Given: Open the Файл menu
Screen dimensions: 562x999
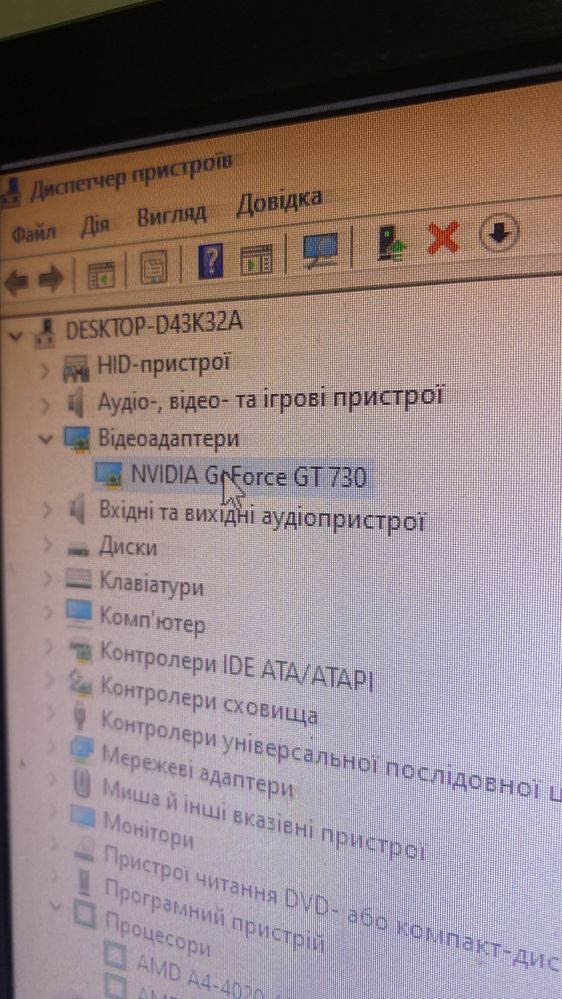Looking at the screenshot, I should point(32,232).
